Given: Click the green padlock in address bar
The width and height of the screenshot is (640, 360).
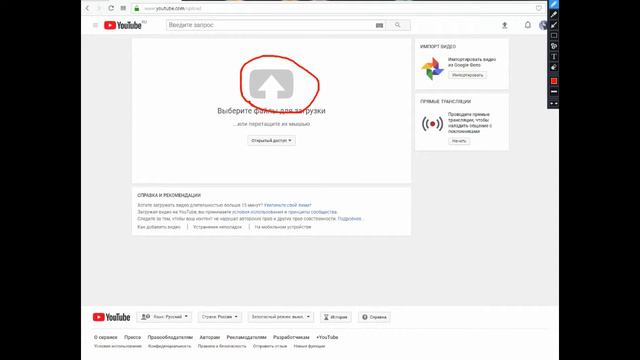Looking at the screenshot, I should click(x=137, y=8).
